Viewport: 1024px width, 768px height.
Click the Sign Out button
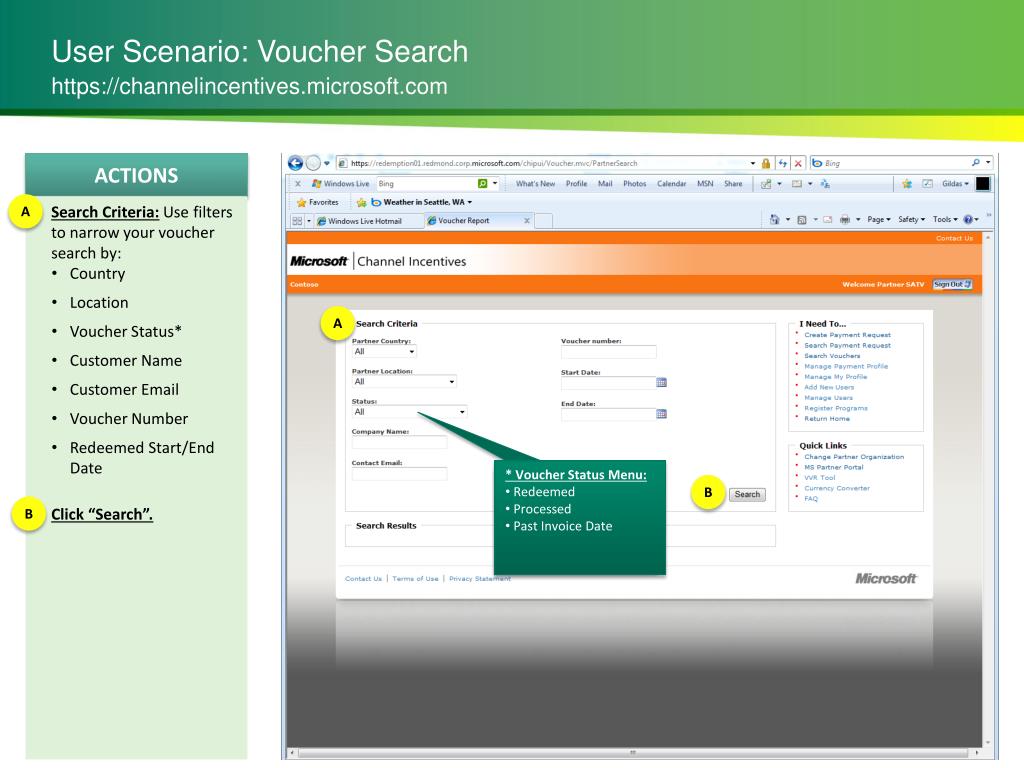click(953, 284)
